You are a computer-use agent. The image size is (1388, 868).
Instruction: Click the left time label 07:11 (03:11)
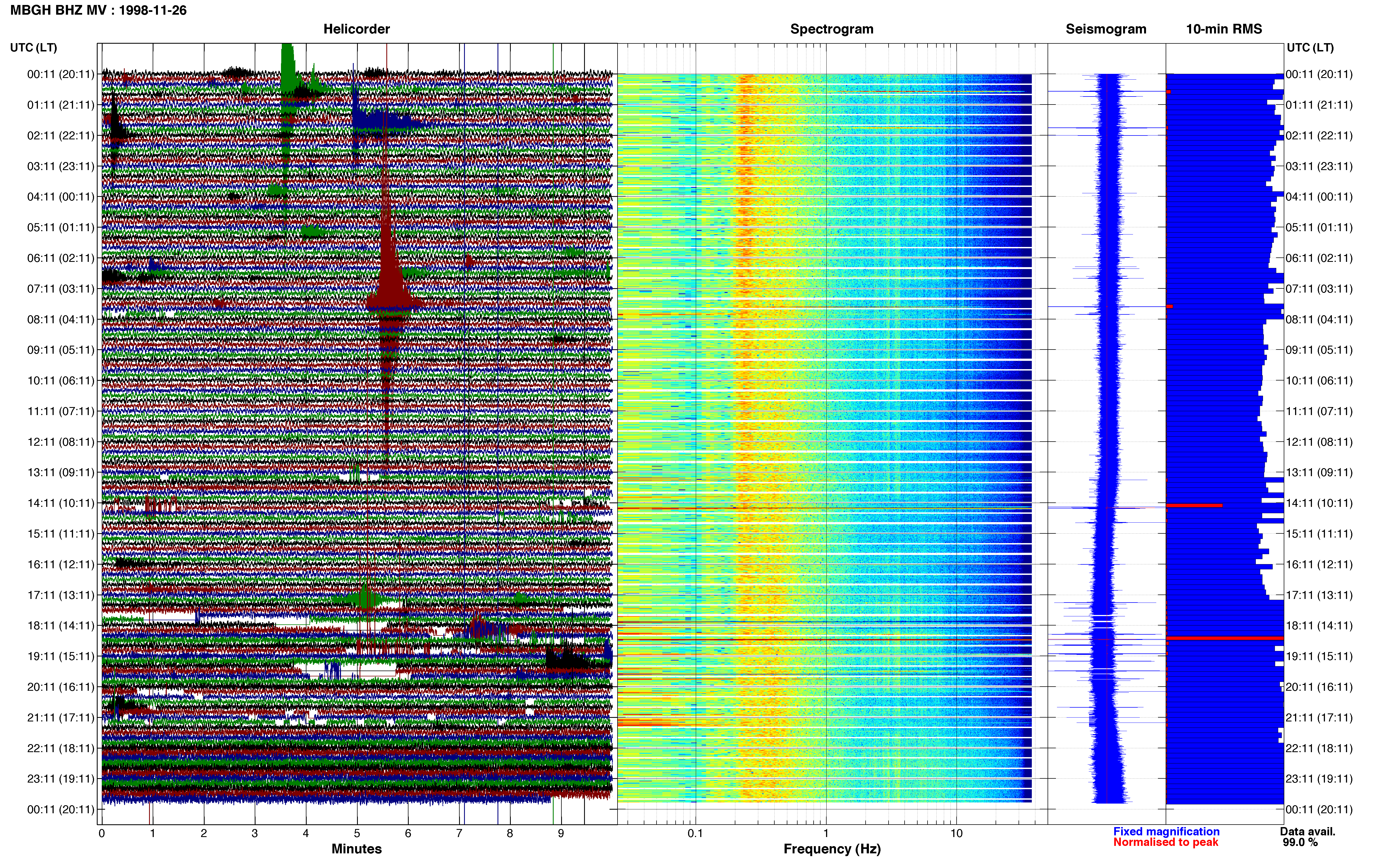61,288
